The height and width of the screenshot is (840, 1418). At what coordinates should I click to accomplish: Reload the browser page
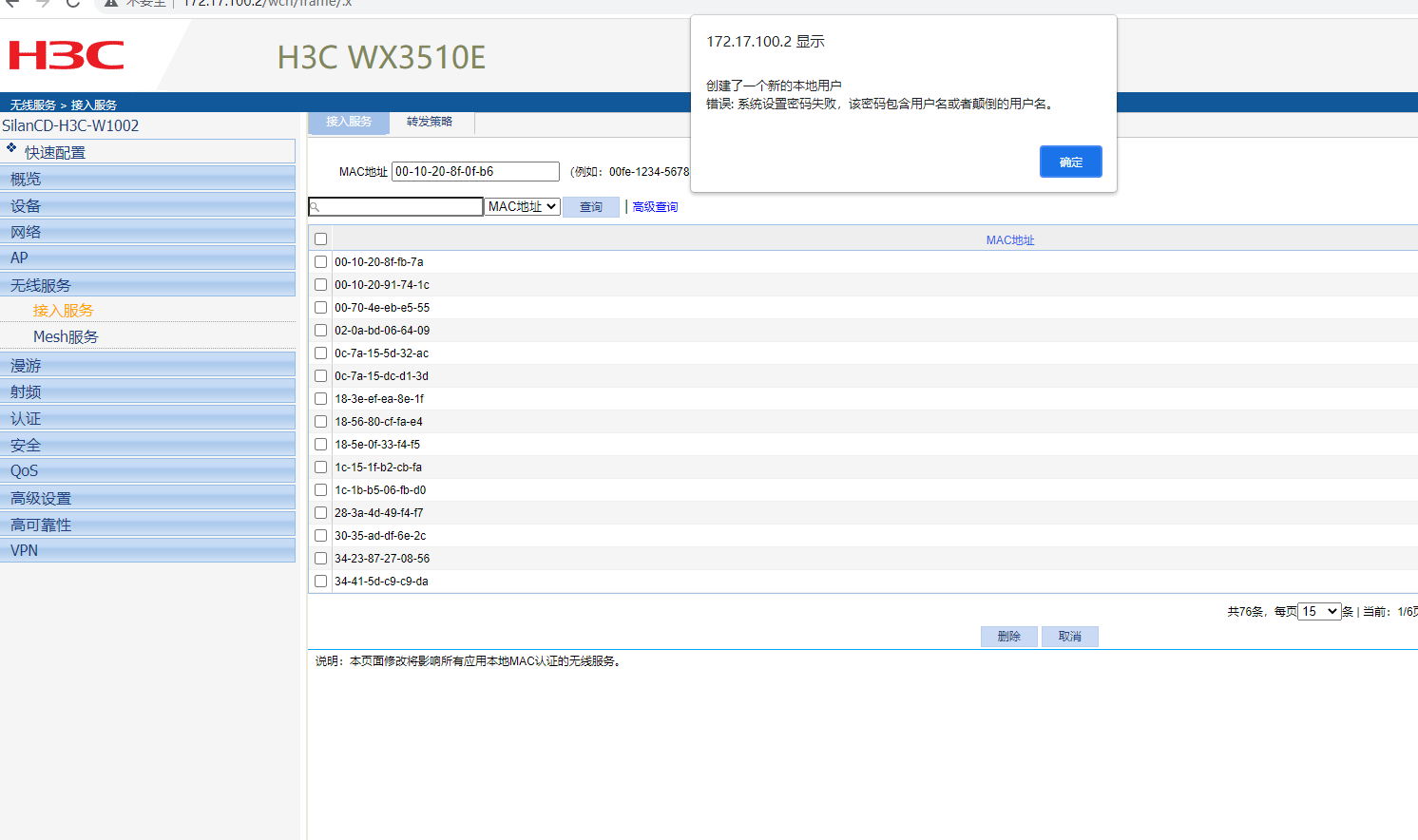point(73,3)
